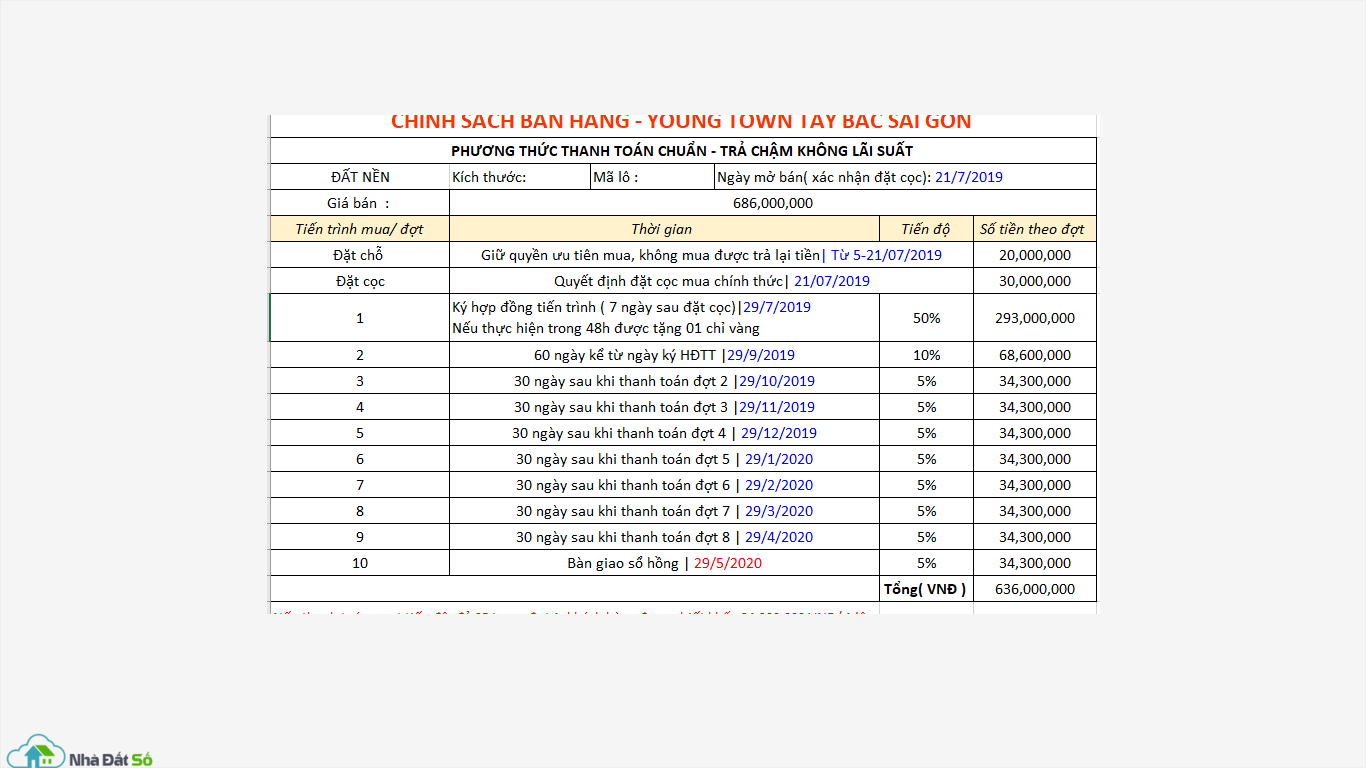Select the 'Tiến độ' column header
This screenshot has width=1366, height=768.
927,229
